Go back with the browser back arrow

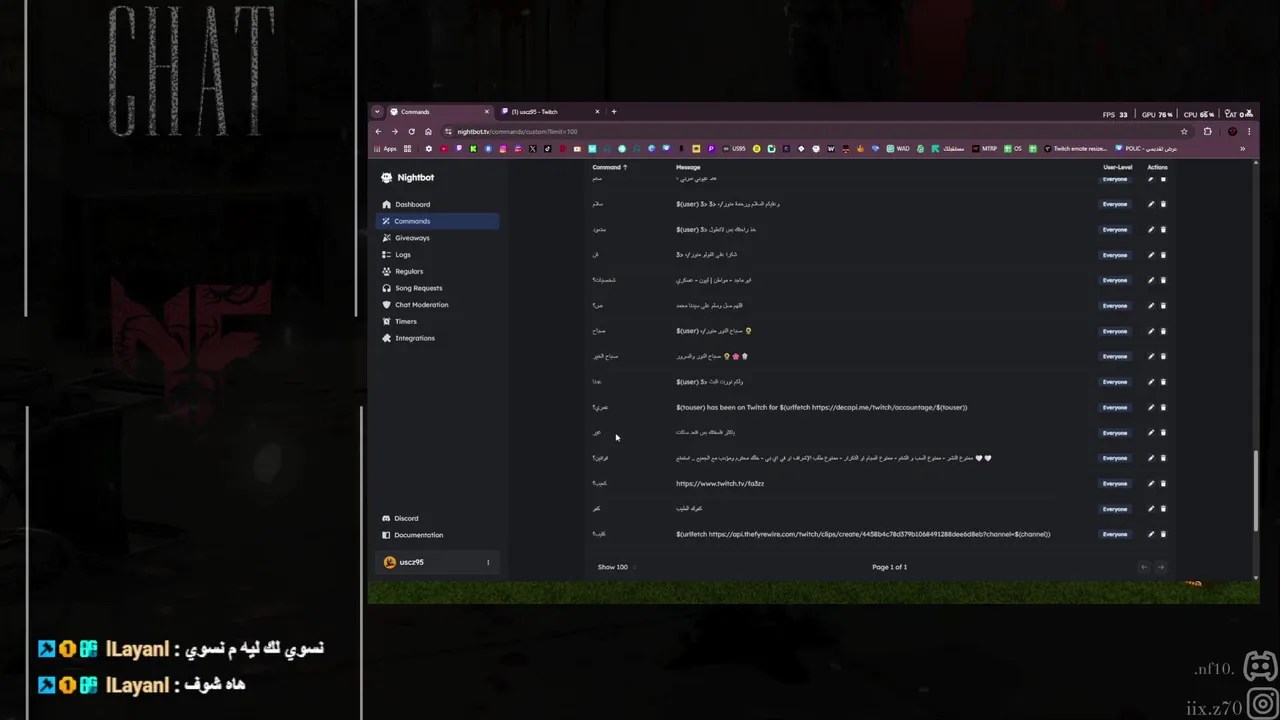pyautogui.click(x=378, y=131)
